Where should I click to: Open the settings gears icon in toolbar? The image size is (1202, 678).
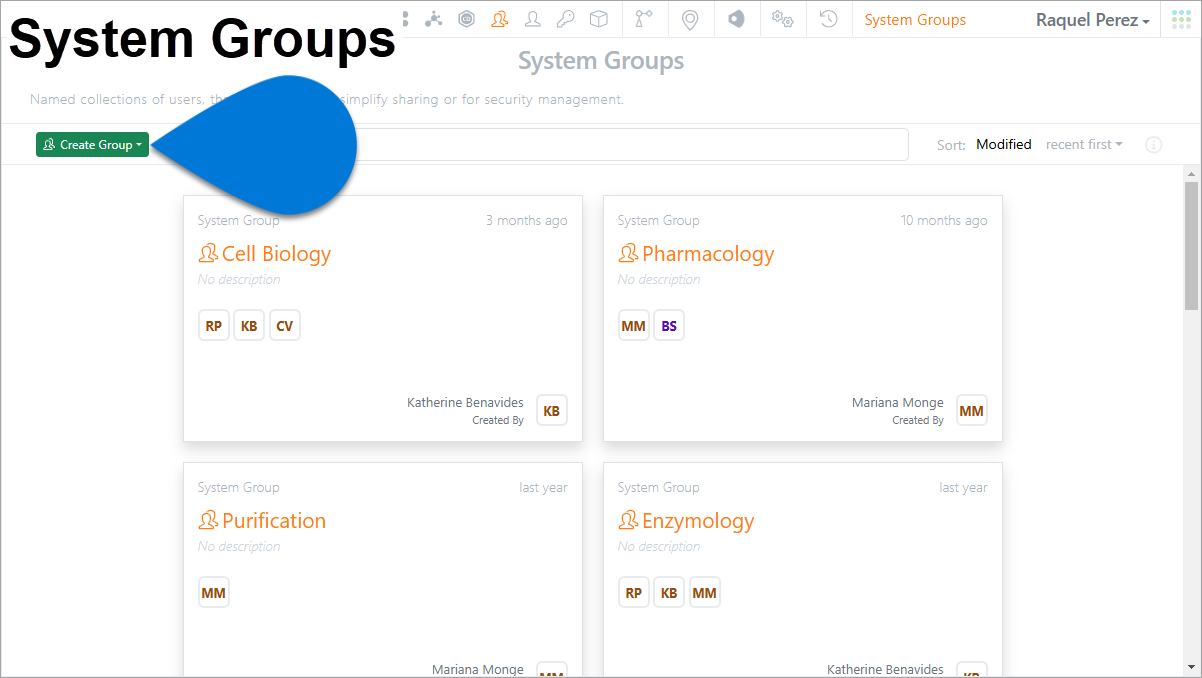[x=782, y=19]
